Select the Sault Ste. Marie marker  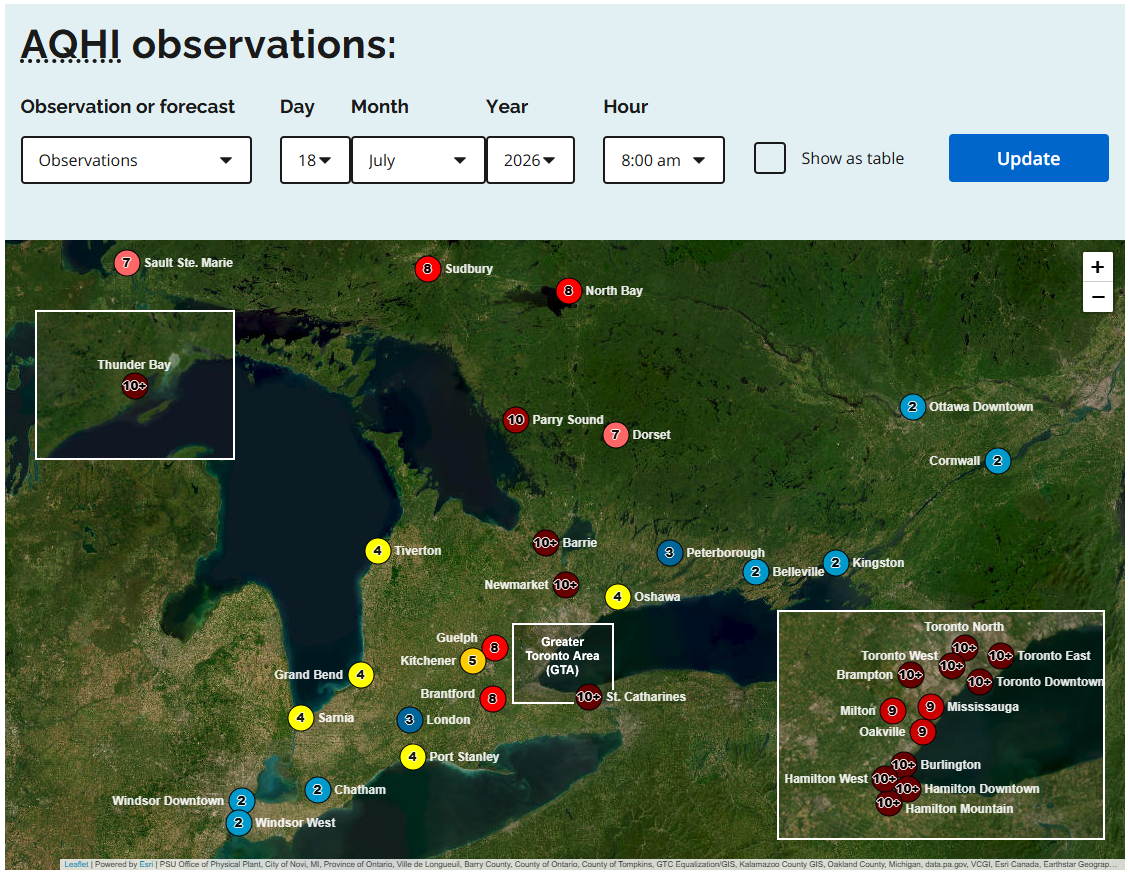(x=126, y=262)
